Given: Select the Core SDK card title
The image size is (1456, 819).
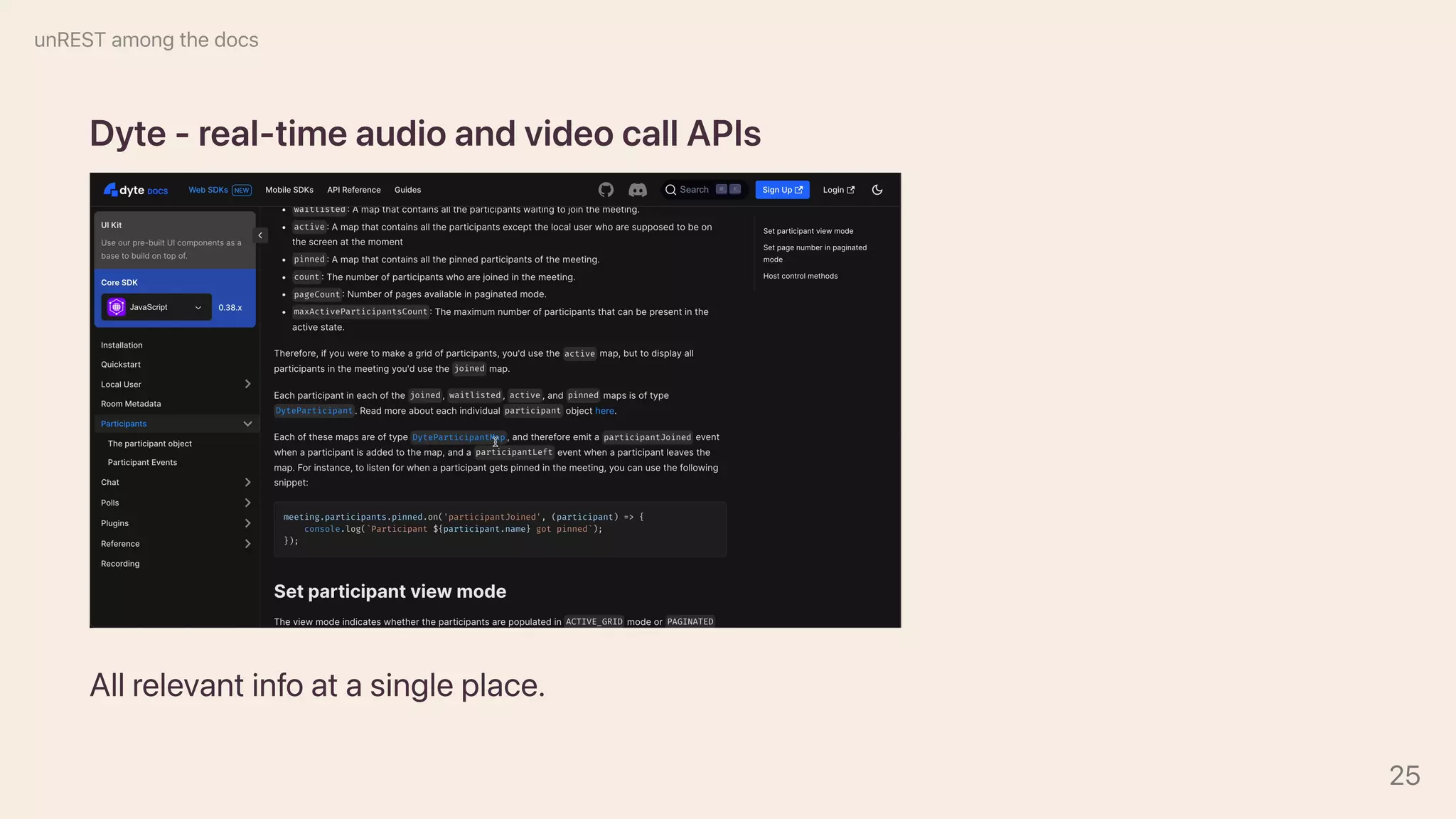Looking at the screenshot, I should [119, 282].
